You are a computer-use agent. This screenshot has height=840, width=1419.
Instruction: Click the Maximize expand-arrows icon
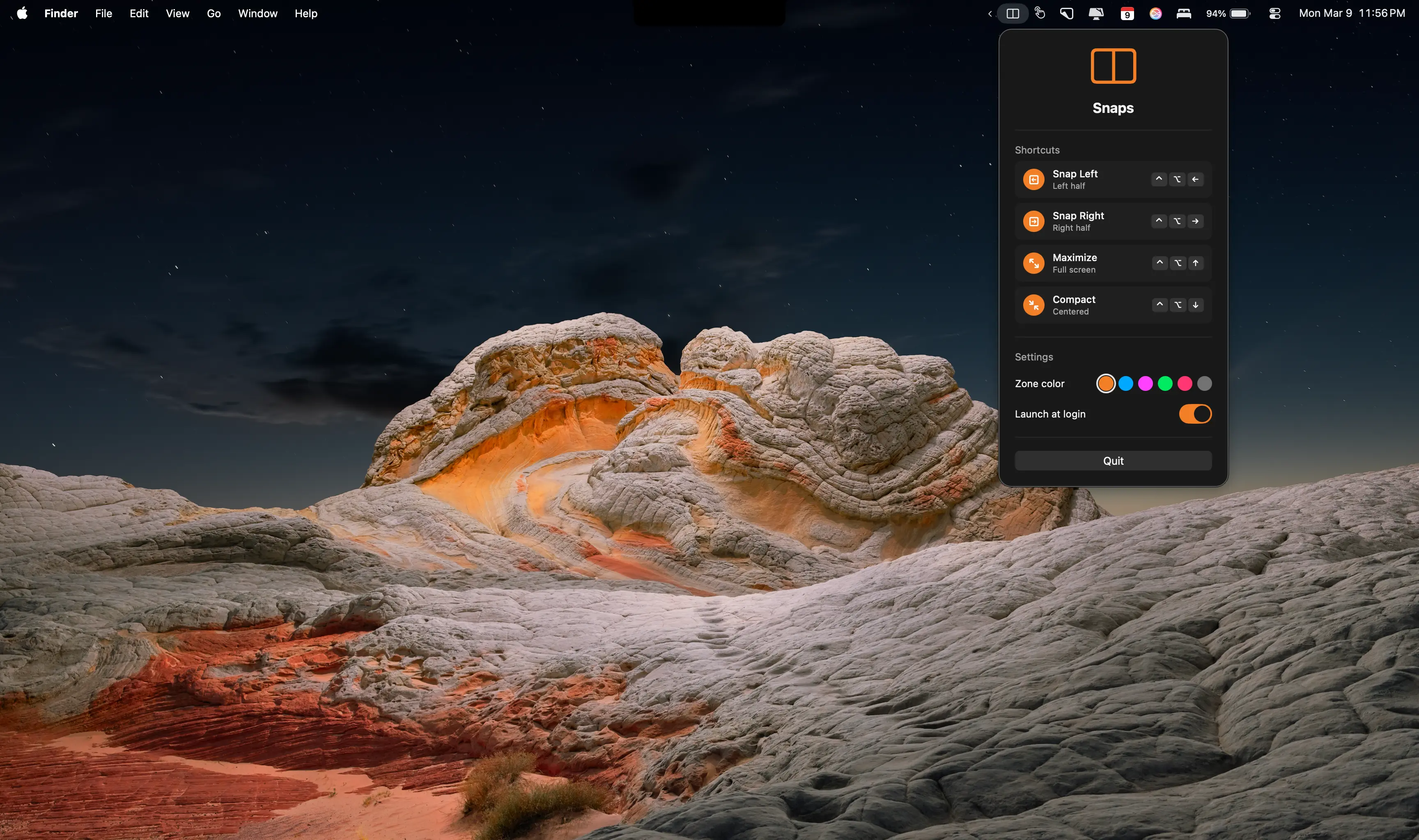(x=1033, y=263)
